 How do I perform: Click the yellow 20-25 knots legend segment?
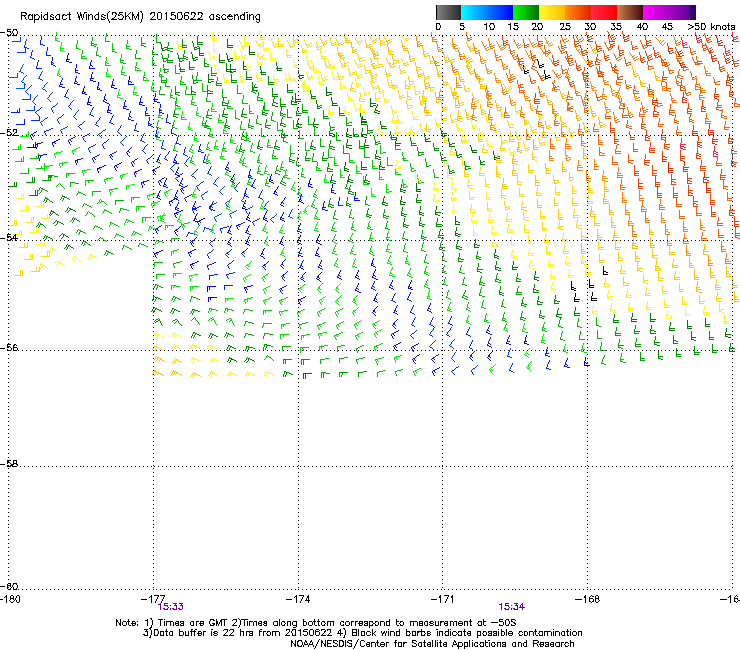(552, 12)
